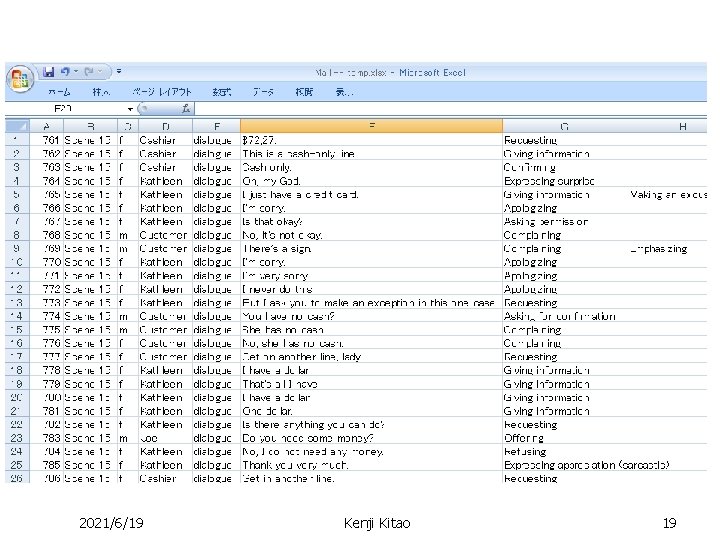Click cell "Customer" in row 8
Image resolution: width=720 pixels, height=540 pixels.
[166, 235]
